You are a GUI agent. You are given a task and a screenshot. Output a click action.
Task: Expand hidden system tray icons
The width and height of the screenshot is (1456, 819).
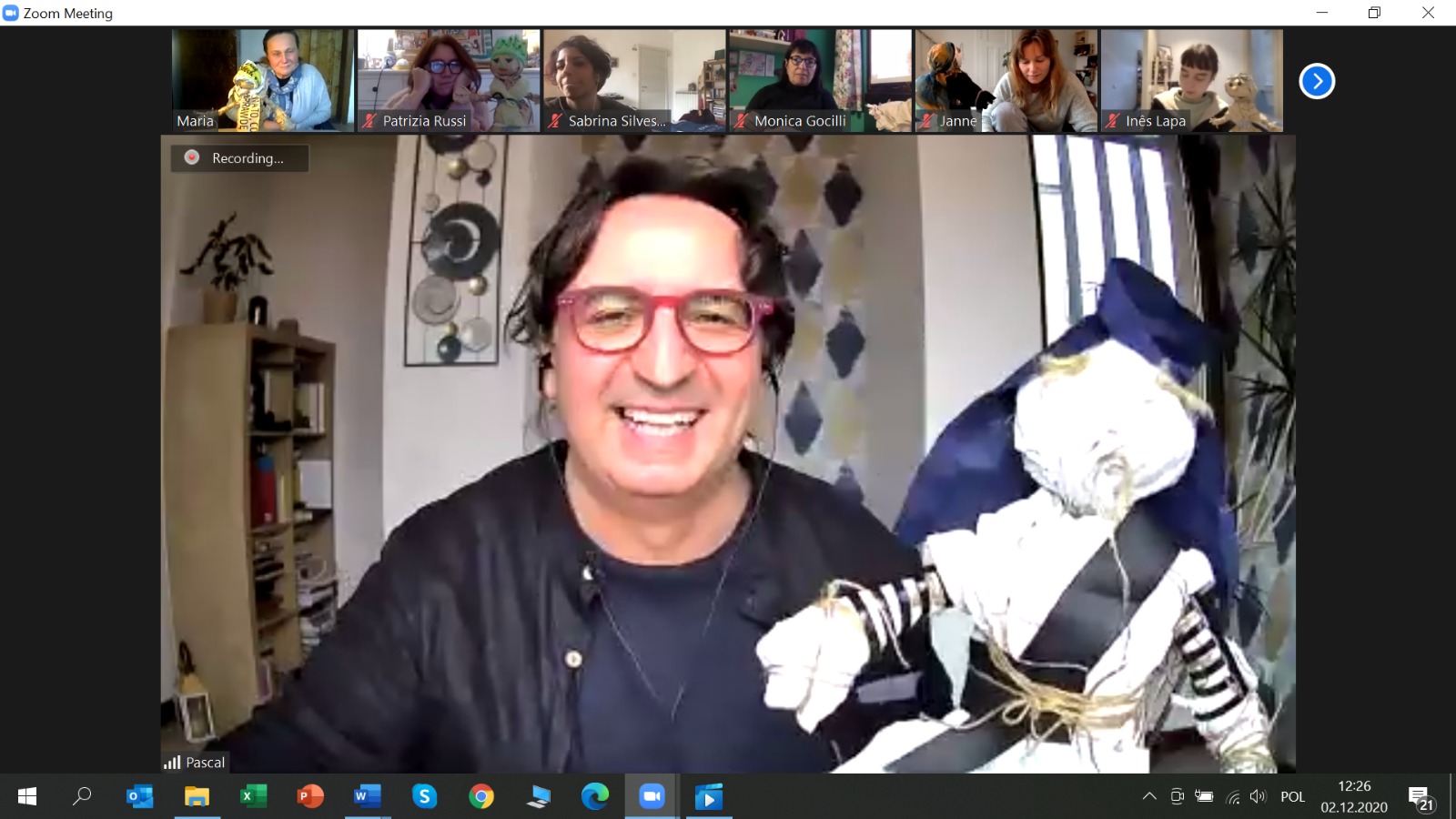[x=1149, y=797]
